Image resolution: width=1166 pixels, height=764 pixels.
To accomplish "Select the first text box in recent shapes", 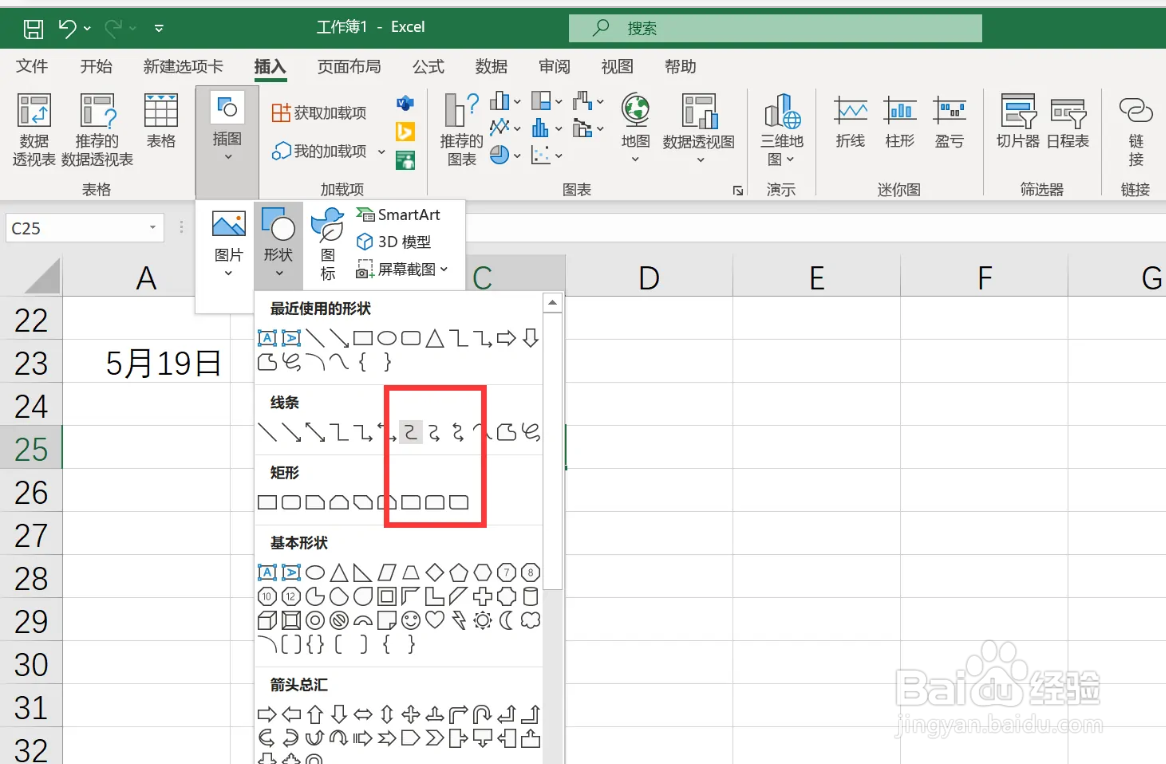I will point(267,338).
